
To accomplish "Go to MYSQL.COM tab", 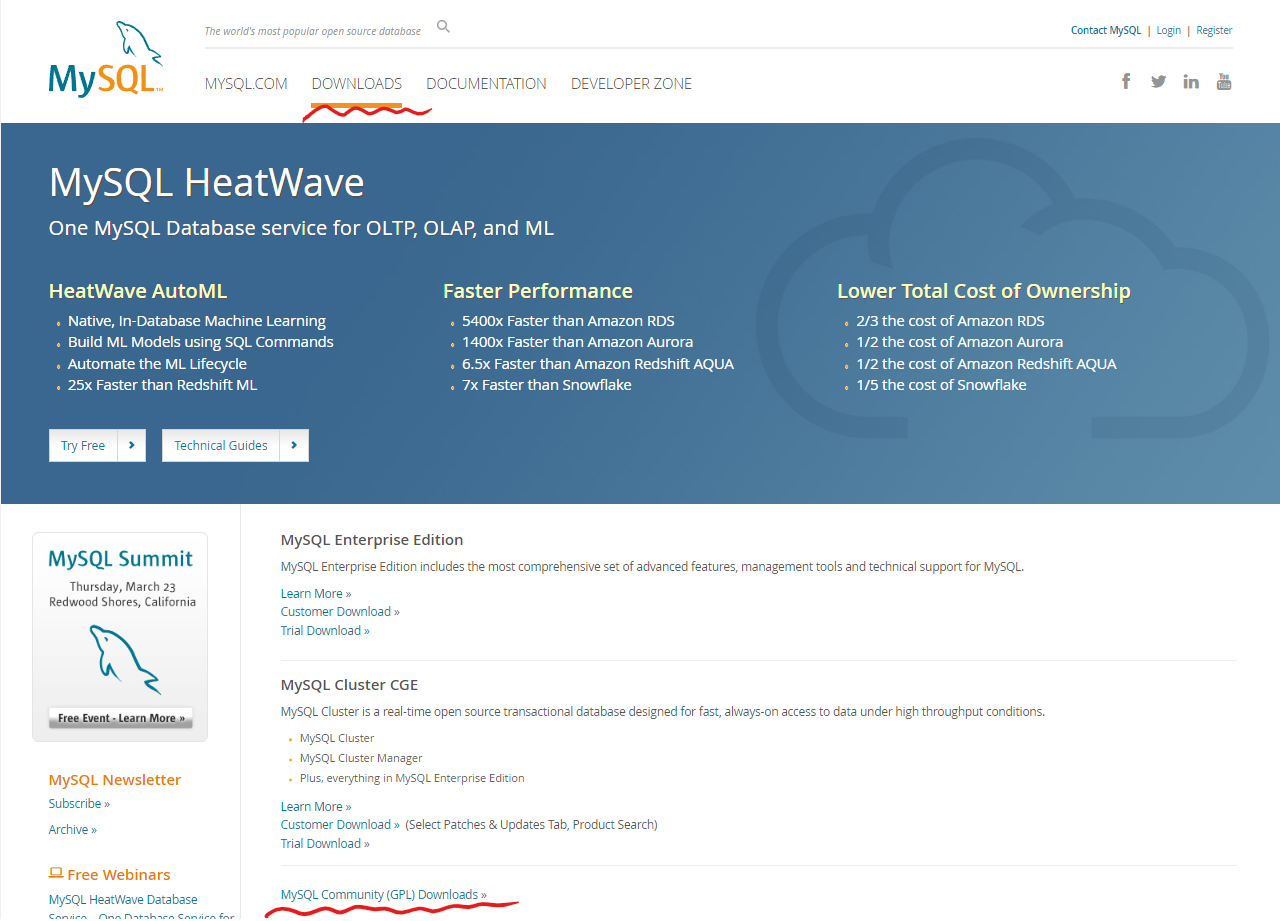I will (x=246, y=84).
